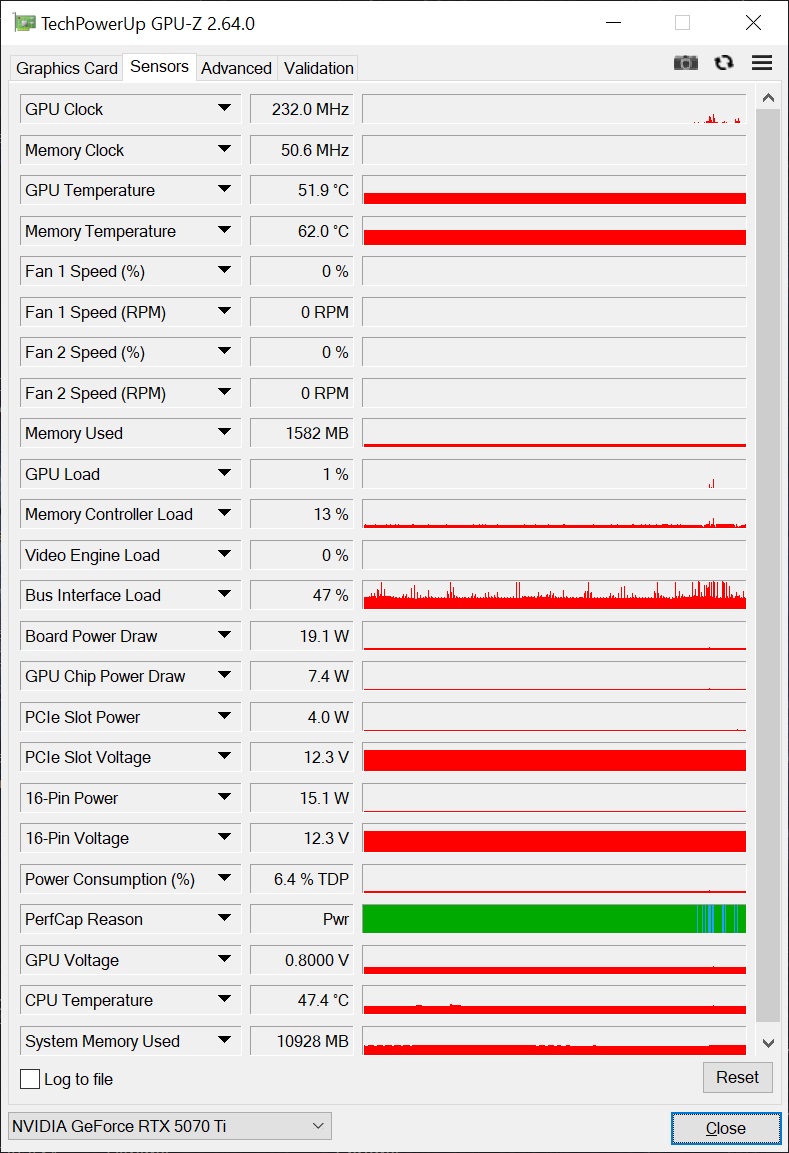Viewport: 789px width, 1153px height.
Task: Switch to the Graphics Card tab
Action: coord(67,68)
